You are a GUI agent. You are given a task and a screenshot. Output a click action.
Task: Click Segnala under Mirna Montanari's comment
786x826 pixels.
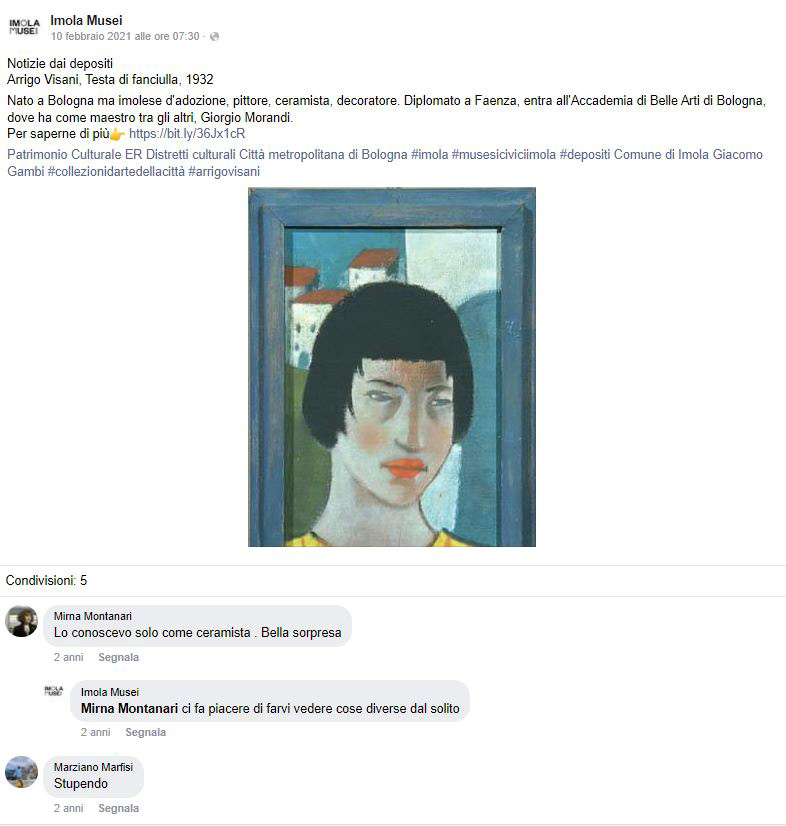tap(119, 657)
